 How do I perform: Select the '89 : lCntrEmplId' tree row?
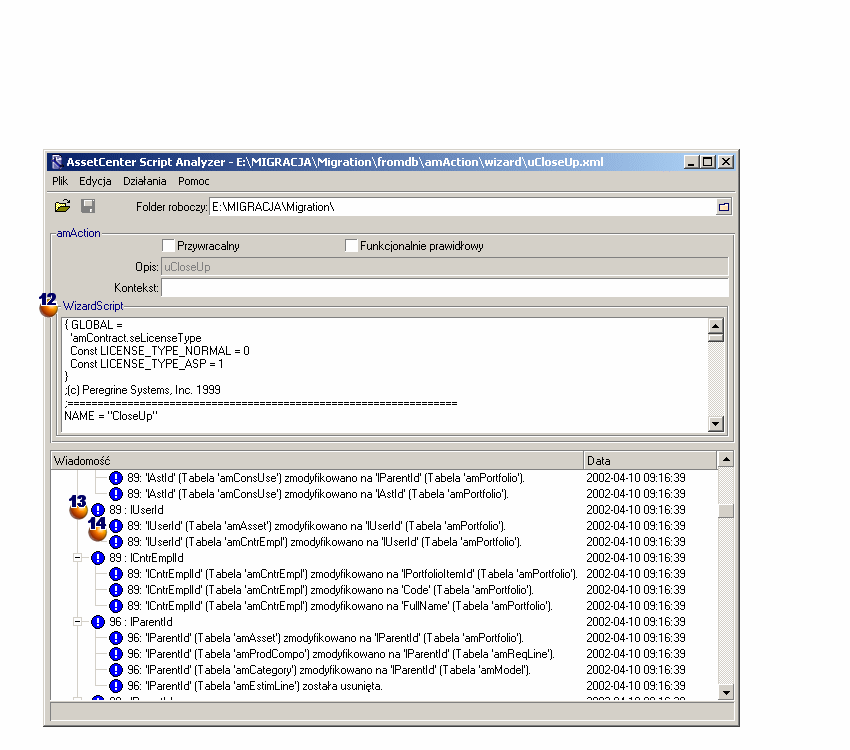click(146, 558)
